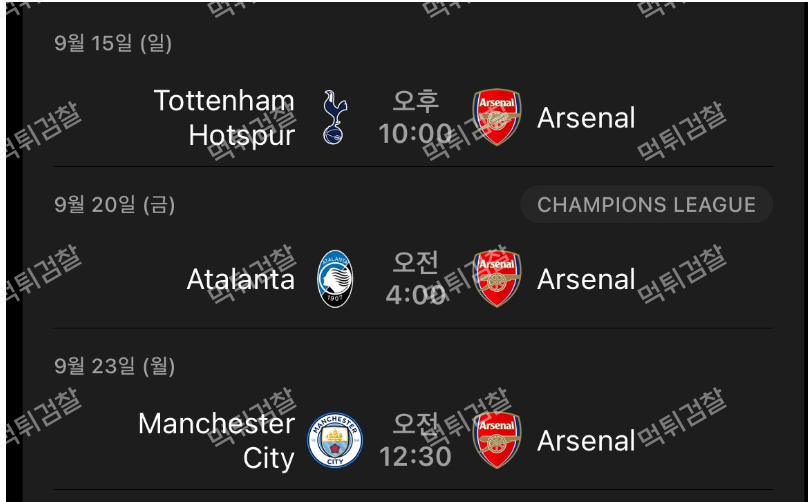Click the Tottenham Hotspur crest icon
Image resolution: width=808 pixels, height=502 pixels.
pos(335,117)
